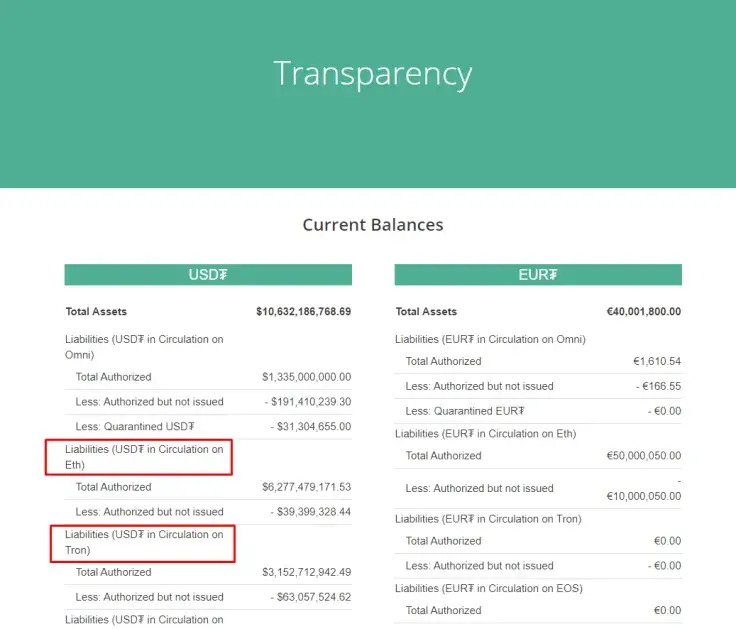Click the EUR₮ Total Assets value €40,001,800.00
736x629 pixels.
point(644,312)
